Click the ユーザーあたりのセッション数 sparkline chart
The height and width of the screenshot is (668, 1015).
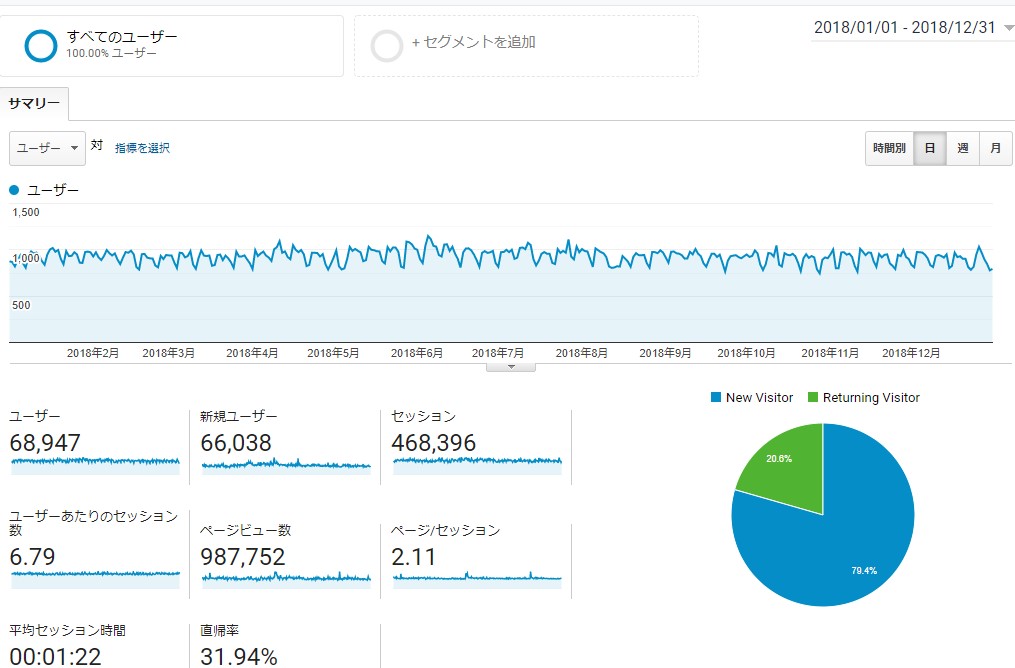pyautogui.click(x=95, y=579)
